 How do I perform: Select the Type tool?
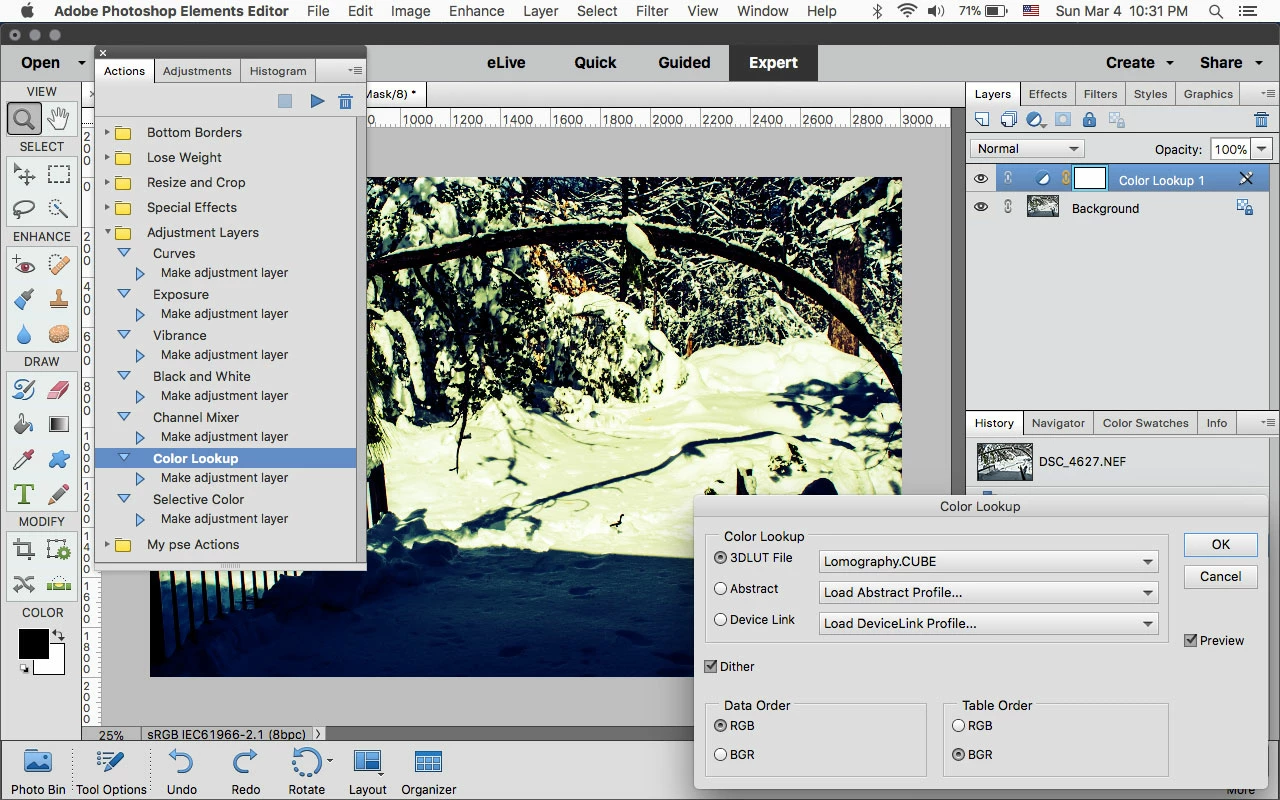click(x=24, y=494)
